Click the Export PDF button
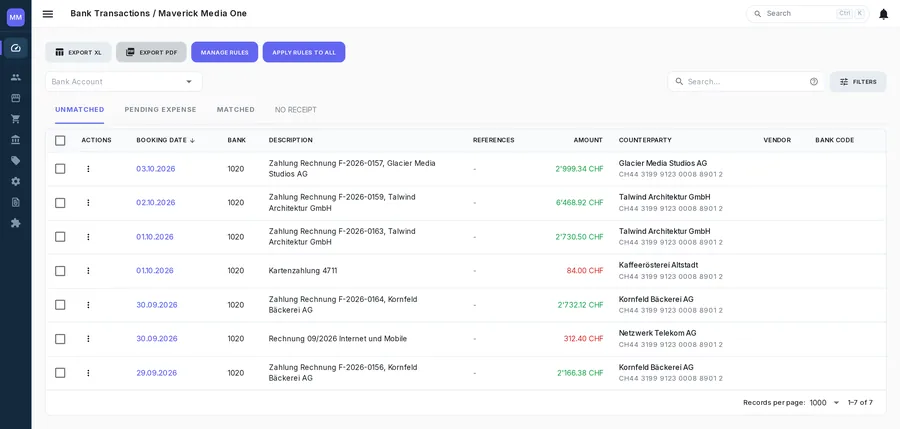Screen dimensions: 900x429 tap(152, 52)
